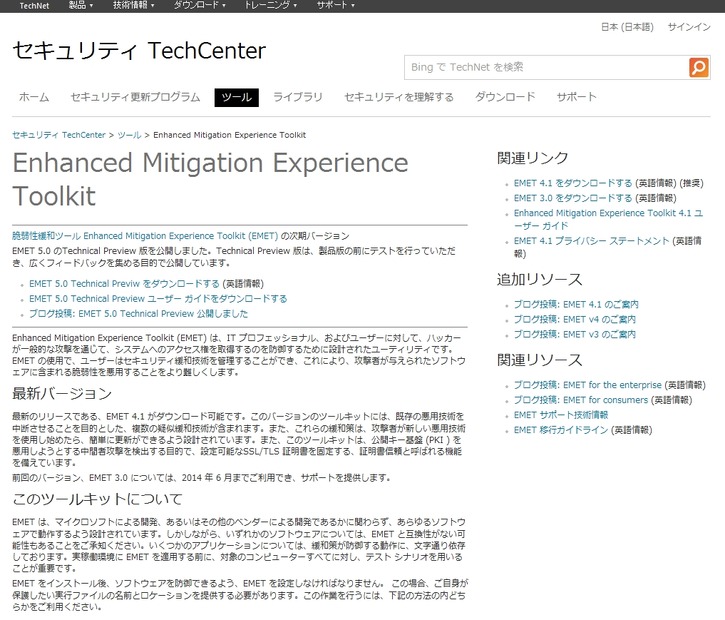
Task: Open EMET 4.1 プライバシー ステートメント link
Action: pyautogui.click(x=591, y=241)
